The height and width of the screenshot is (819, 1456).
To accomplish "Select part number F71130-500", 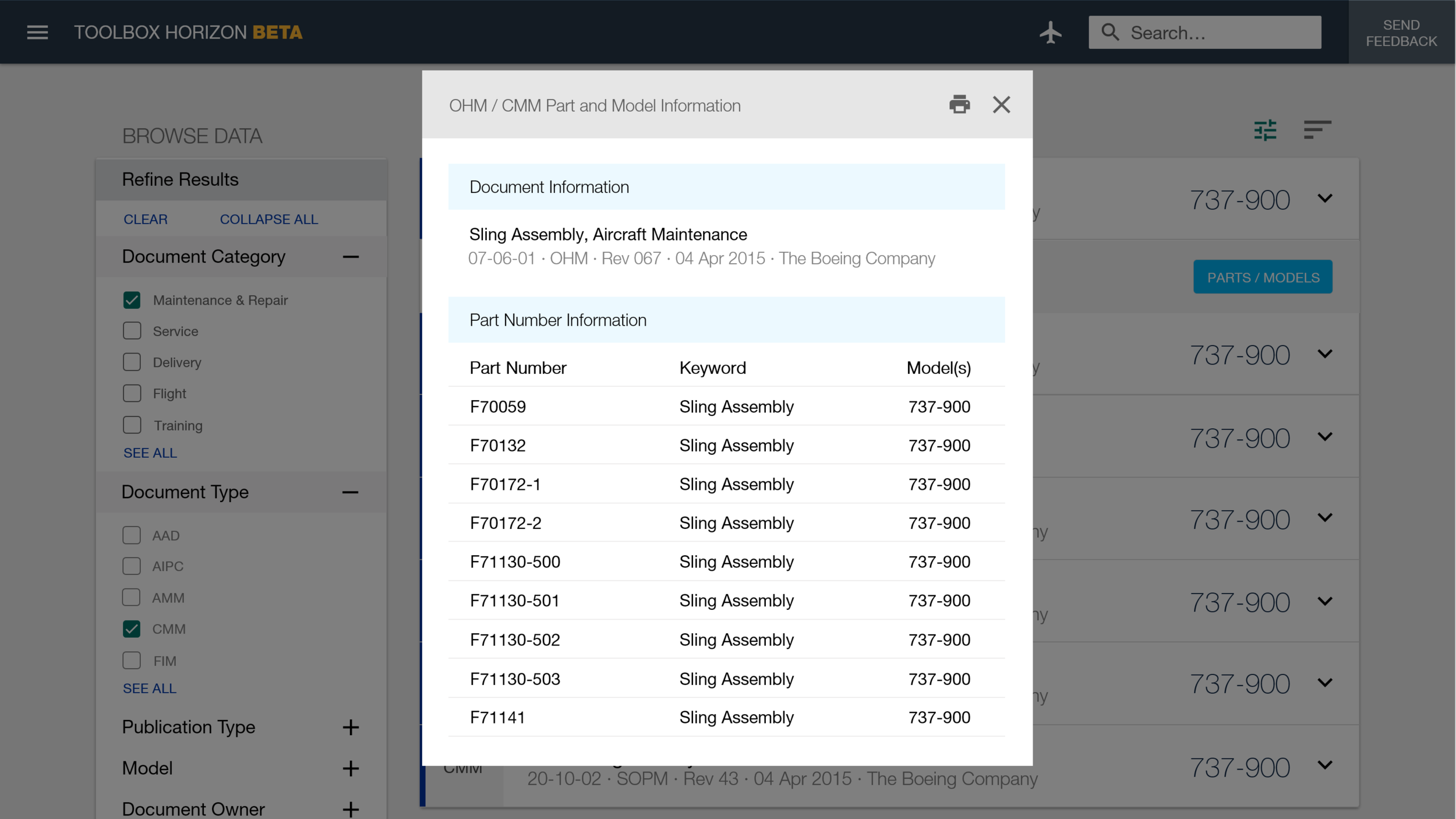I will pyautogui.click(x=515, y=562).
